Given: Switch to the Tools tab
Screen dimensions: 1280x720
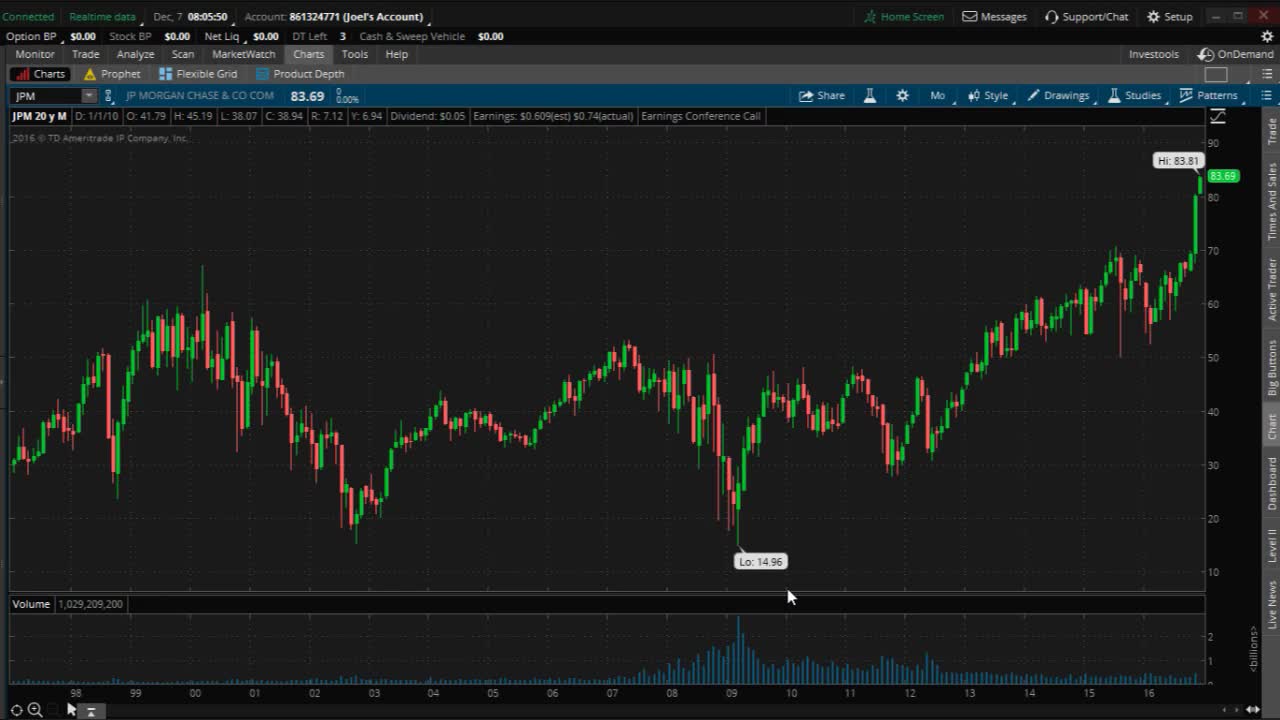Looking at the screenshot, I should tap(354, 55).
